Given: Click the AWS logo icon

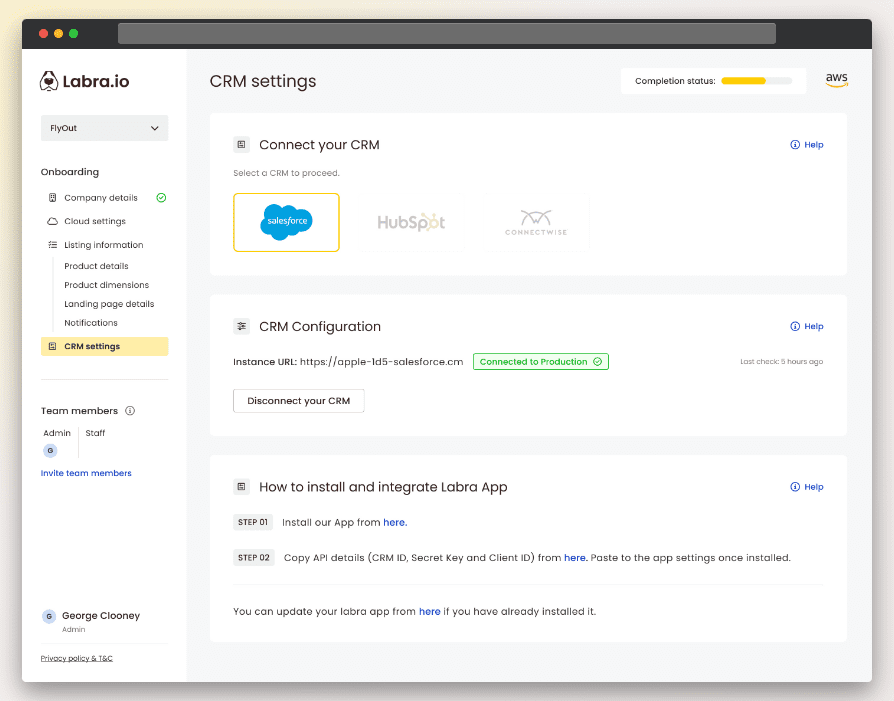Looking at the screenshot, I should point(836,80).
